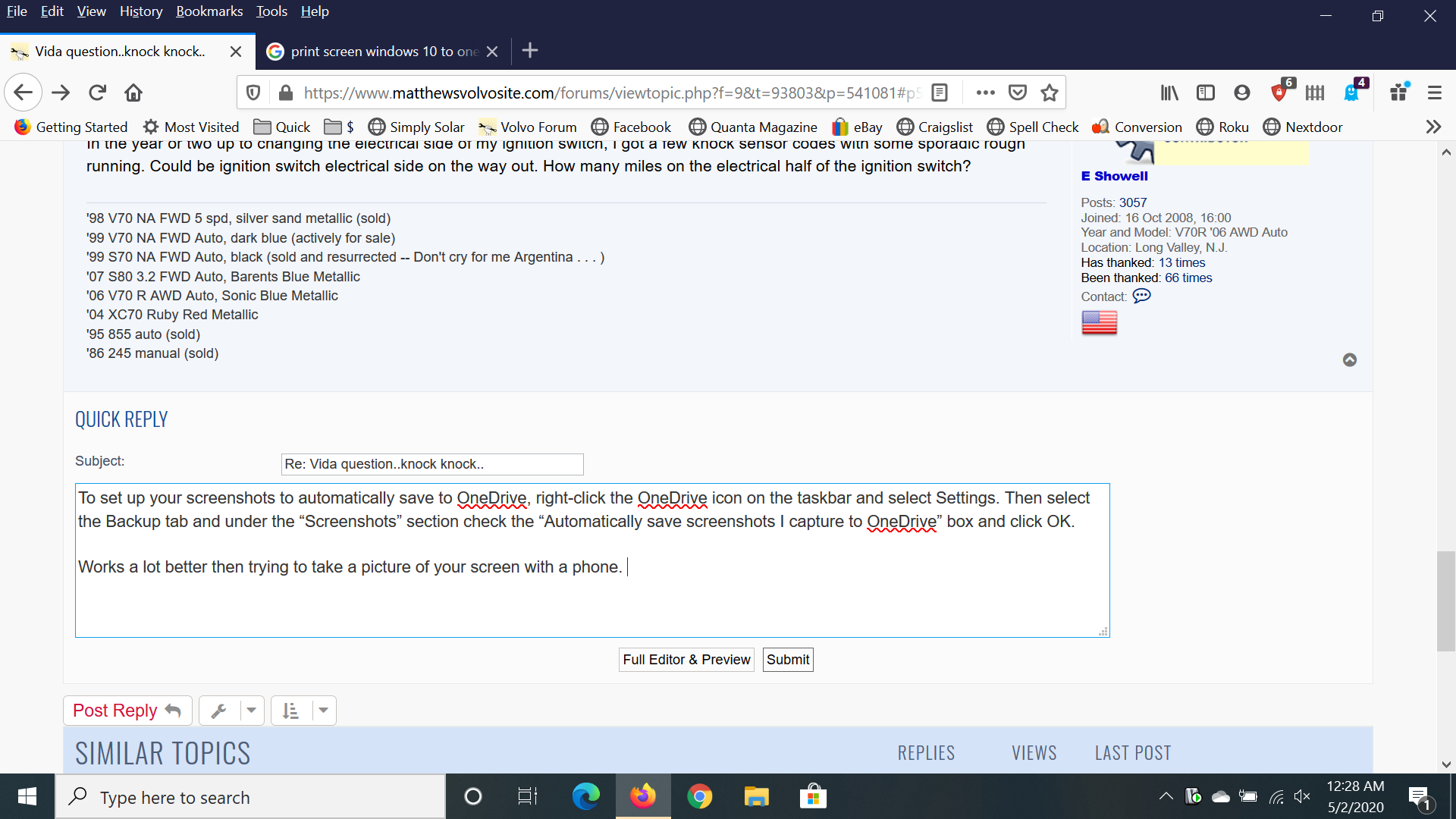Open page actions three-dot menu
The height and width of the screenshot is (819, 1456).
point(985,93)
